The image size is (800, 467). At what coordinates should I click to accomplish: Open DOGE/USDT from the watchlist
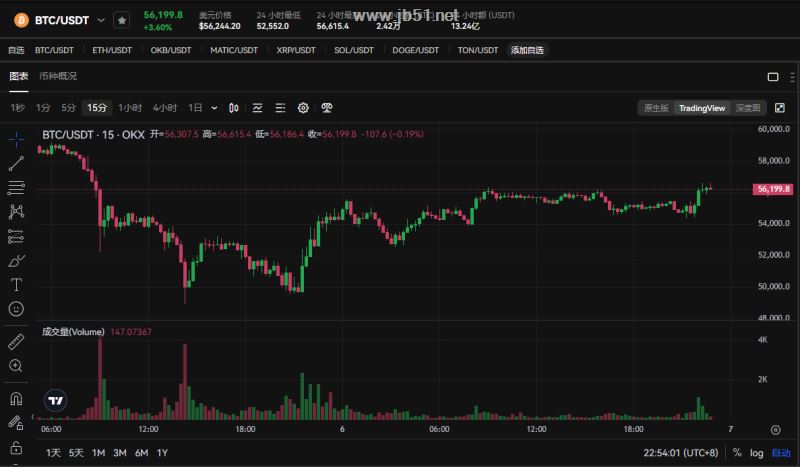(x=415, y=50)
